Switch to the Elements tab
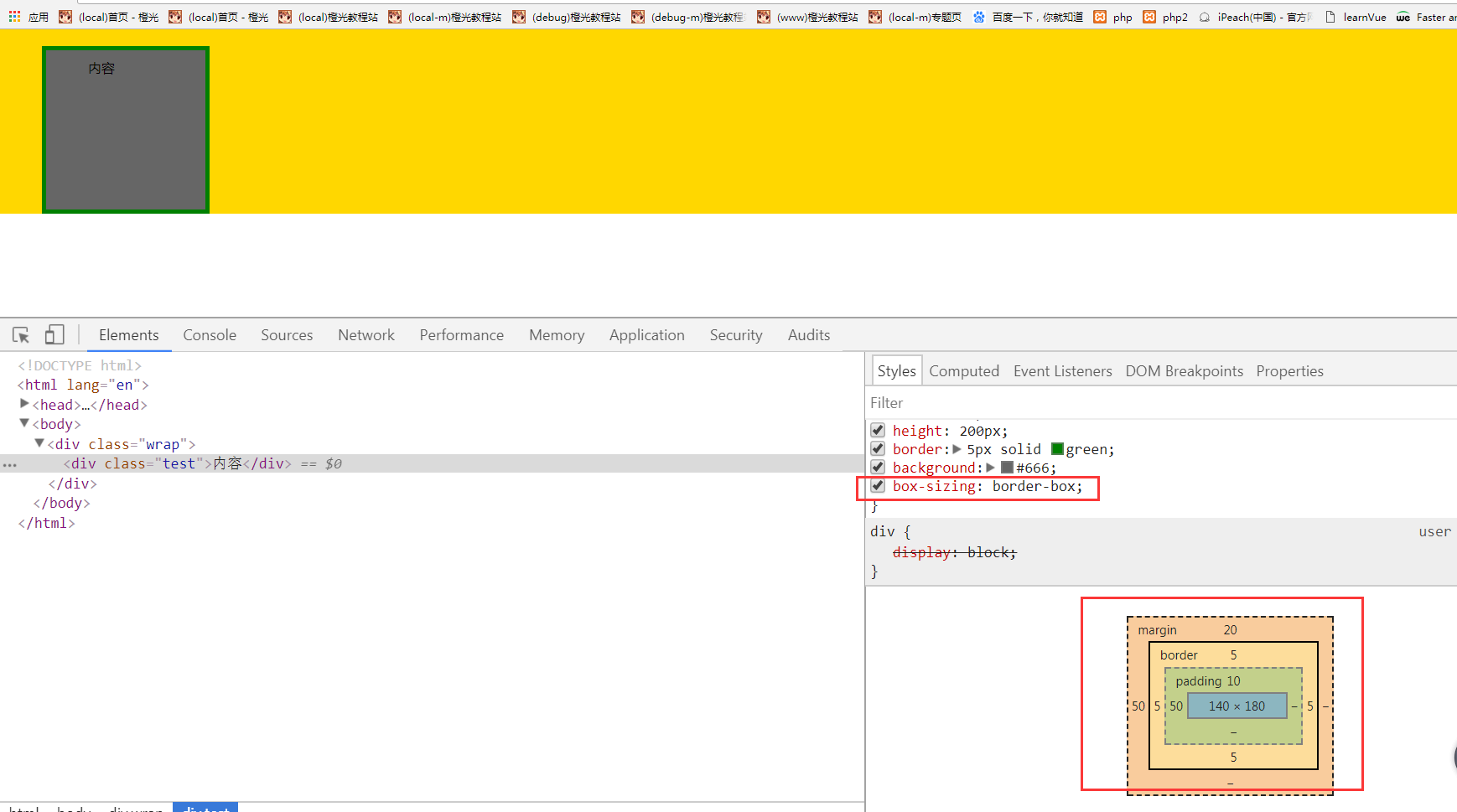Viewport: 1457px width, 812px height. (x=128, y=335)
